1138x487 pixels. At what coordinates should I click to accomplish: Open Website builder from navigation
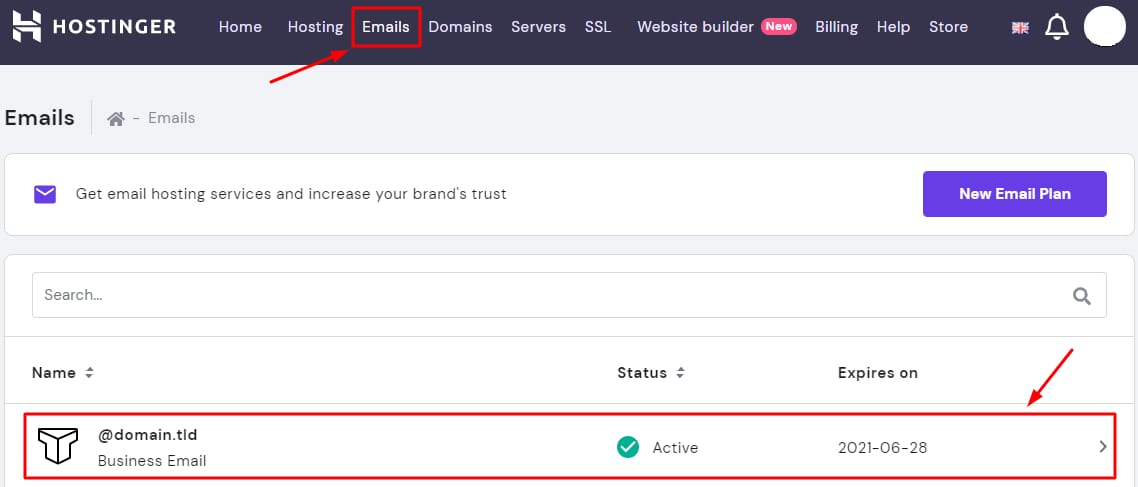[x=695, y=27]
